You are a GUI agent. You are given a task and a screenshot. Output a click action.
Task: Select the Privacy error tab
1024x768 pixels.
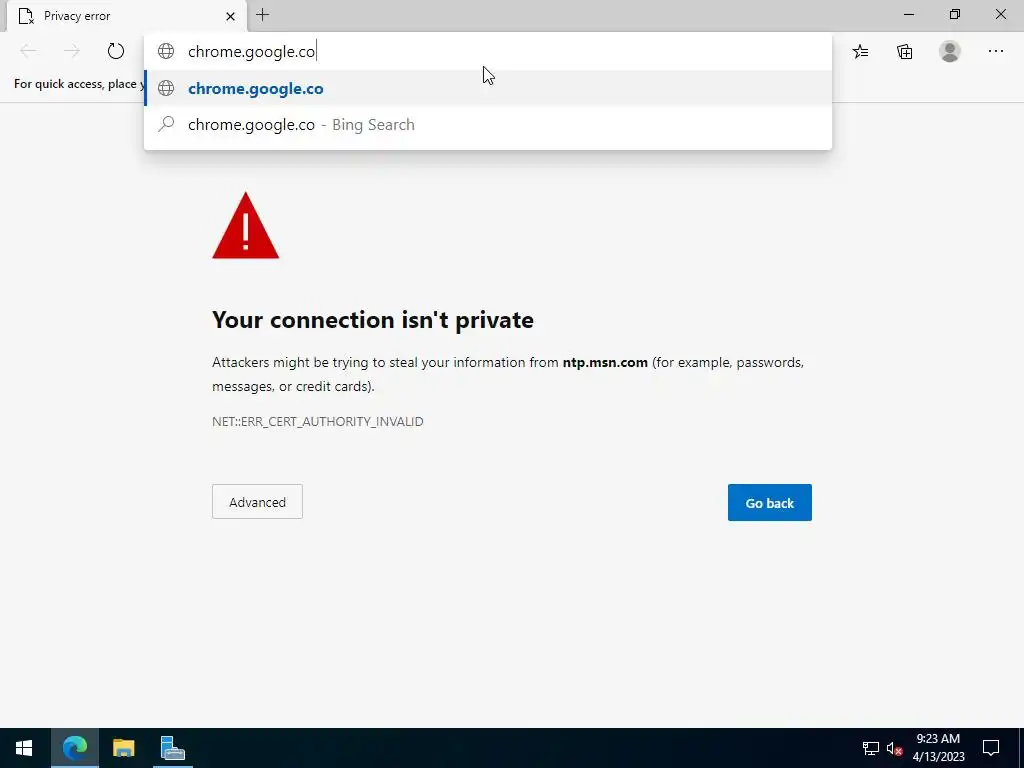[x=127, y=16]
